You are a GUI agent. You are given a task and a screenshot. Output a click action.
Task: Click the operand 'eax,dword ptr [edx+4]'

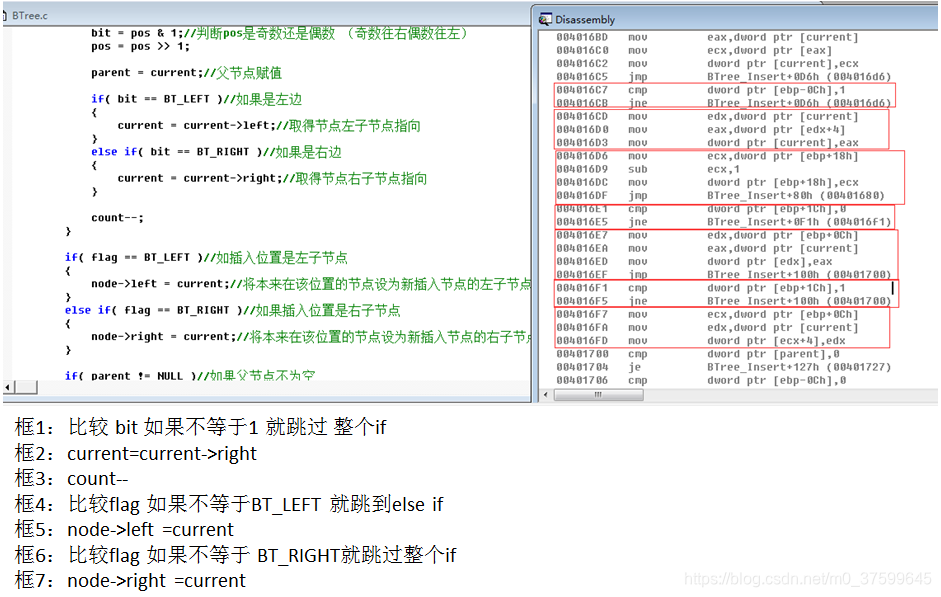pyautogui.click(x=776, y=130)
